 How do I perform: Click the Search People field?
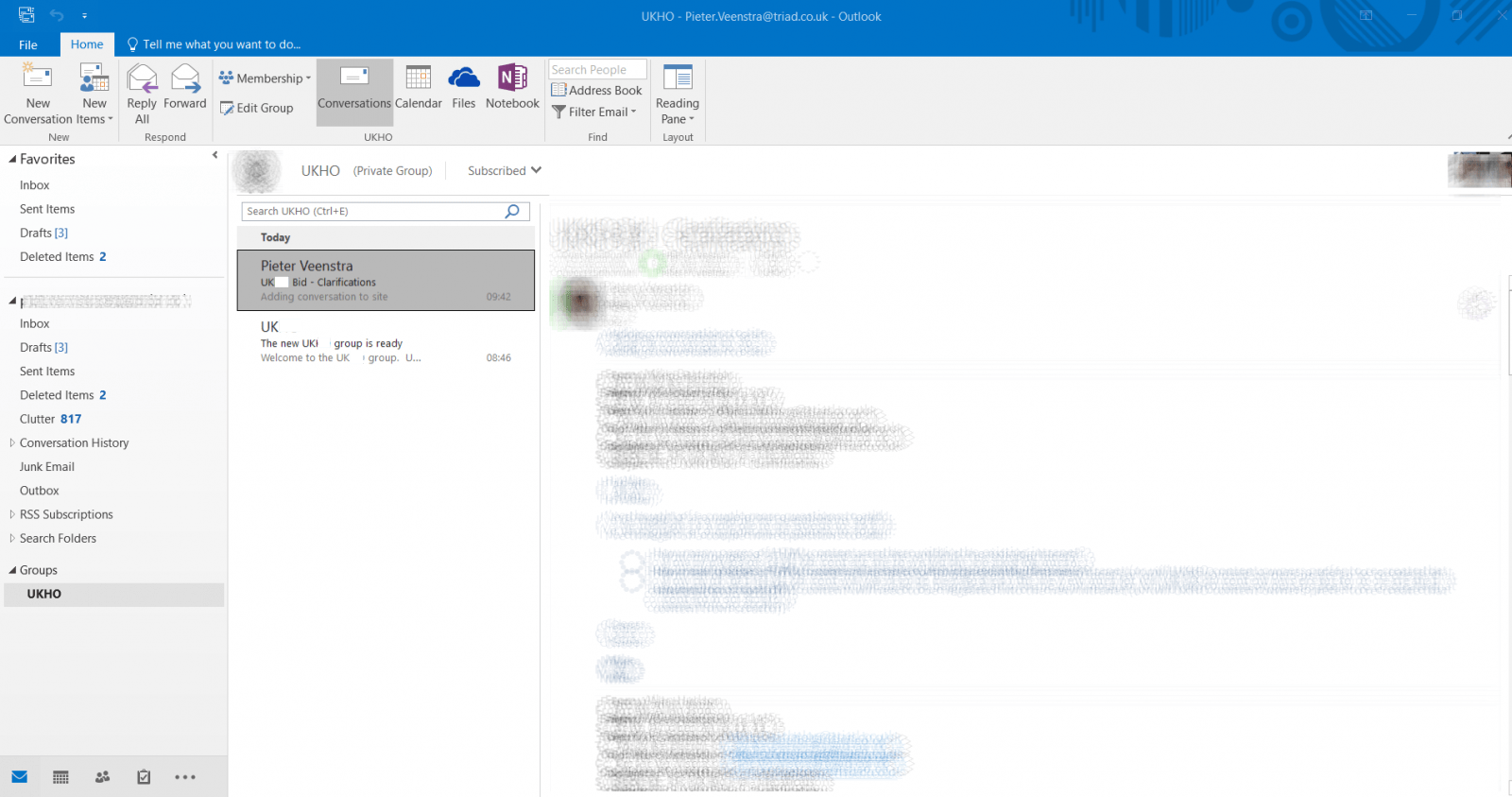click(x=597, y=70)
